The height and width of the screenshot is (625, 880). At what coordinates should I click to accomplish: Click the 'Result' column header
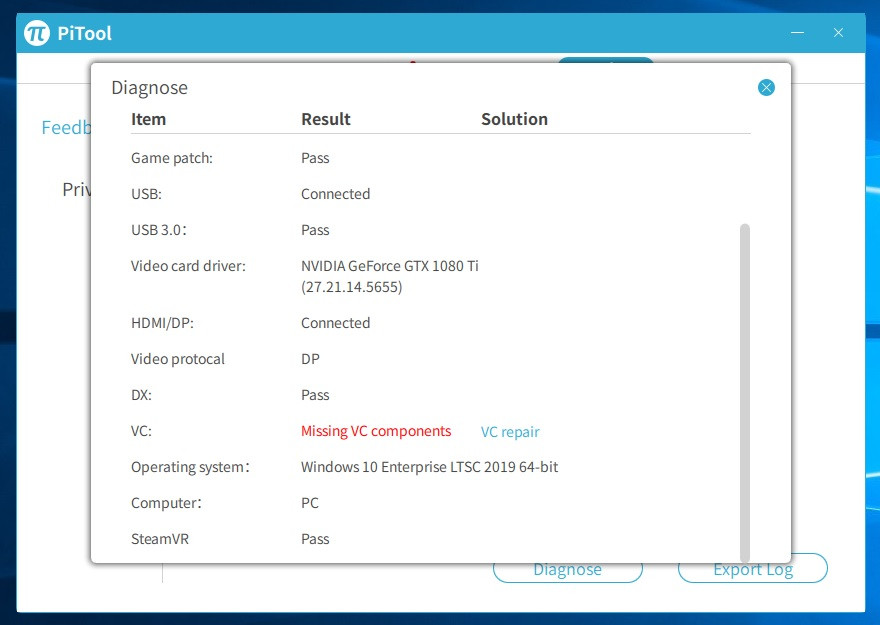326,119
